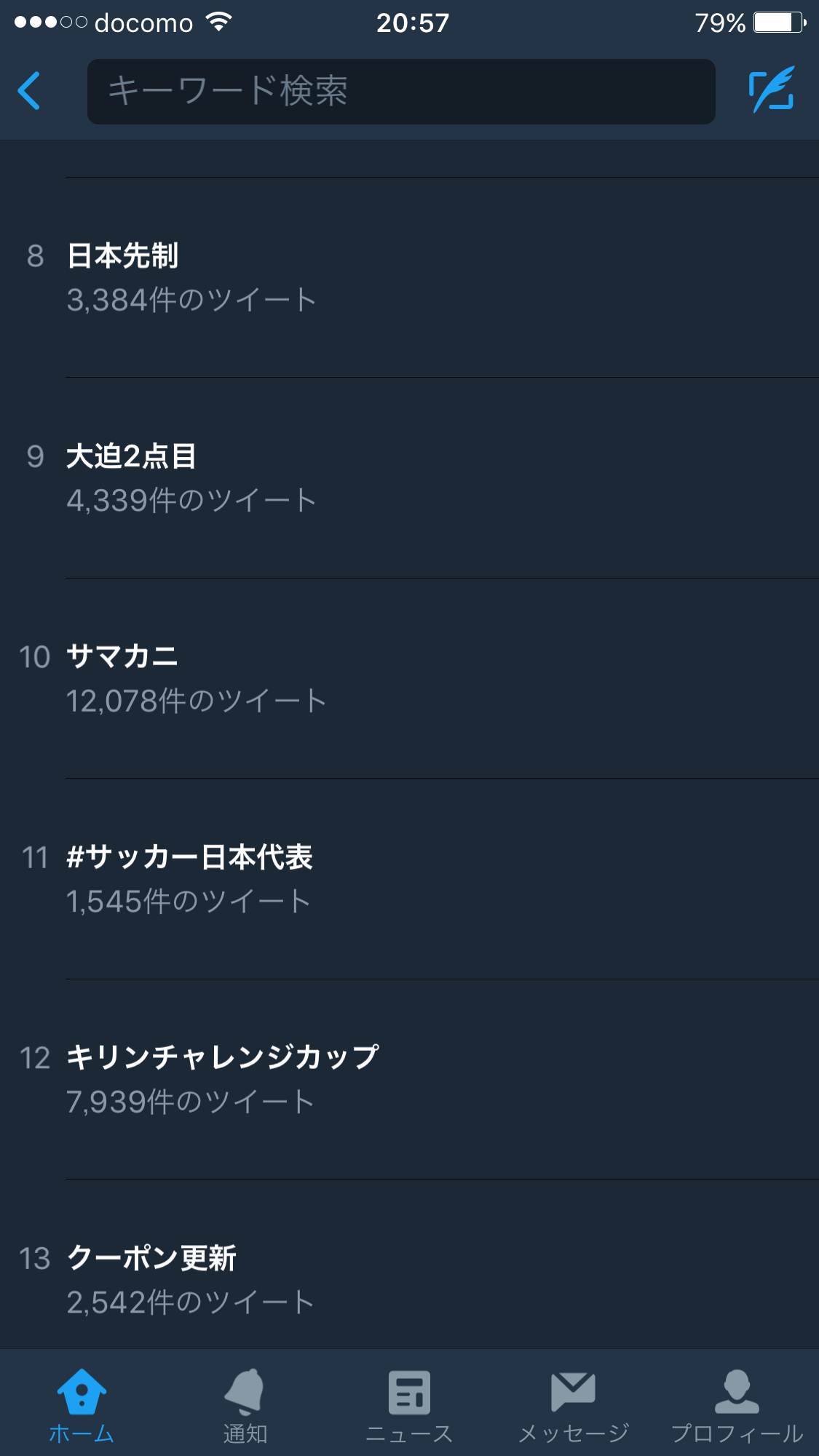Open the compose tweet quill icon
Image resolution: width=819 pixels, height=1456 pixels.
tap(772, 90)
